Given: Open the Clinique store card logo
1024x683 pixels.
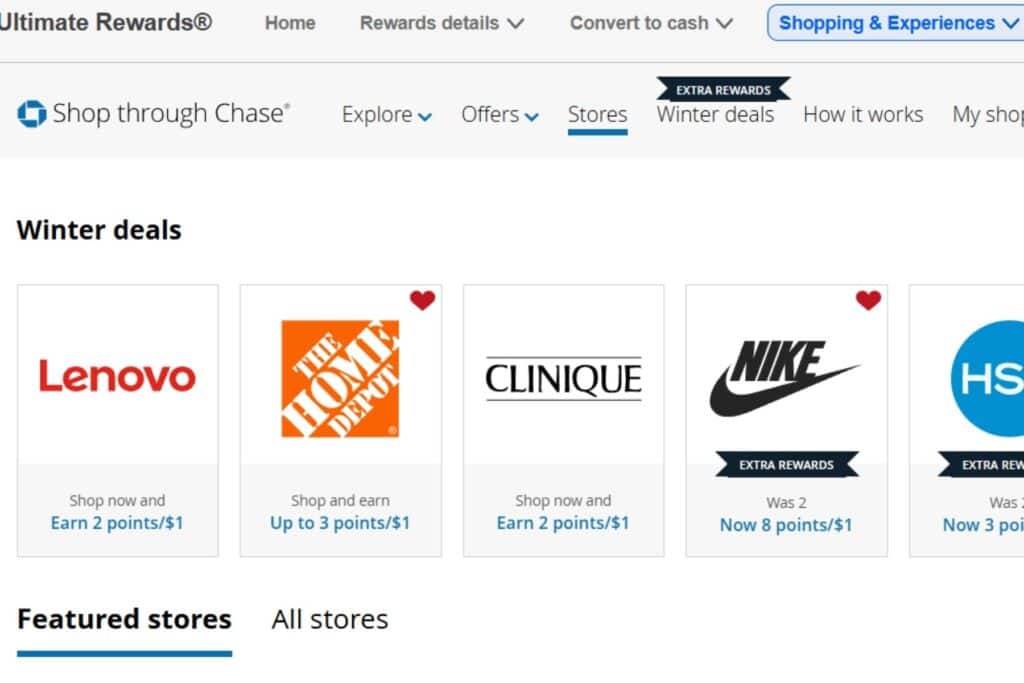Looking at the screenshot, I should tap(563, 379).
